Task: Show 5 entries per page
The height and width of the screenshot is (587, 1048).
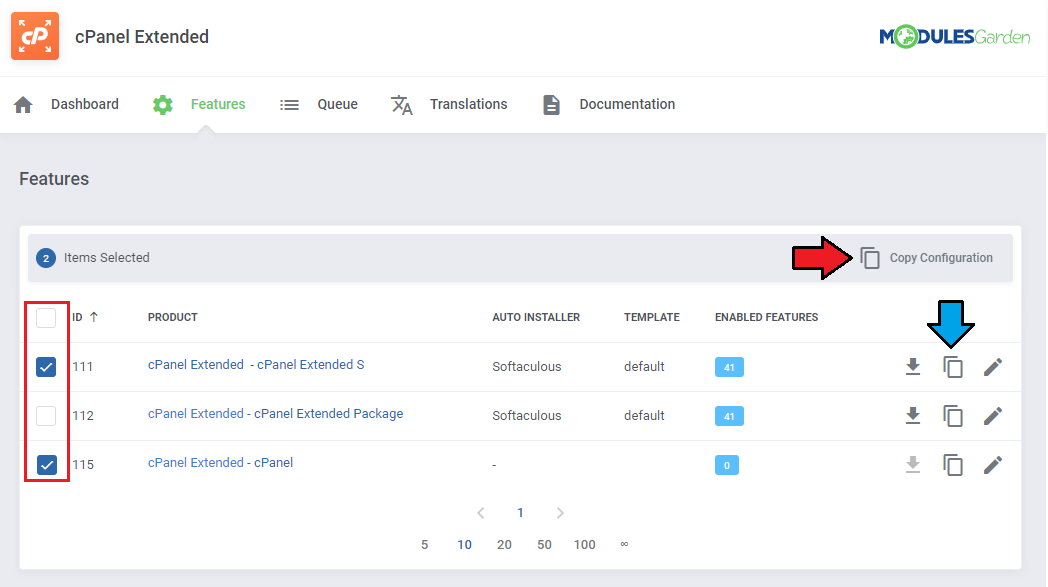Action: [x=424, y=545]
